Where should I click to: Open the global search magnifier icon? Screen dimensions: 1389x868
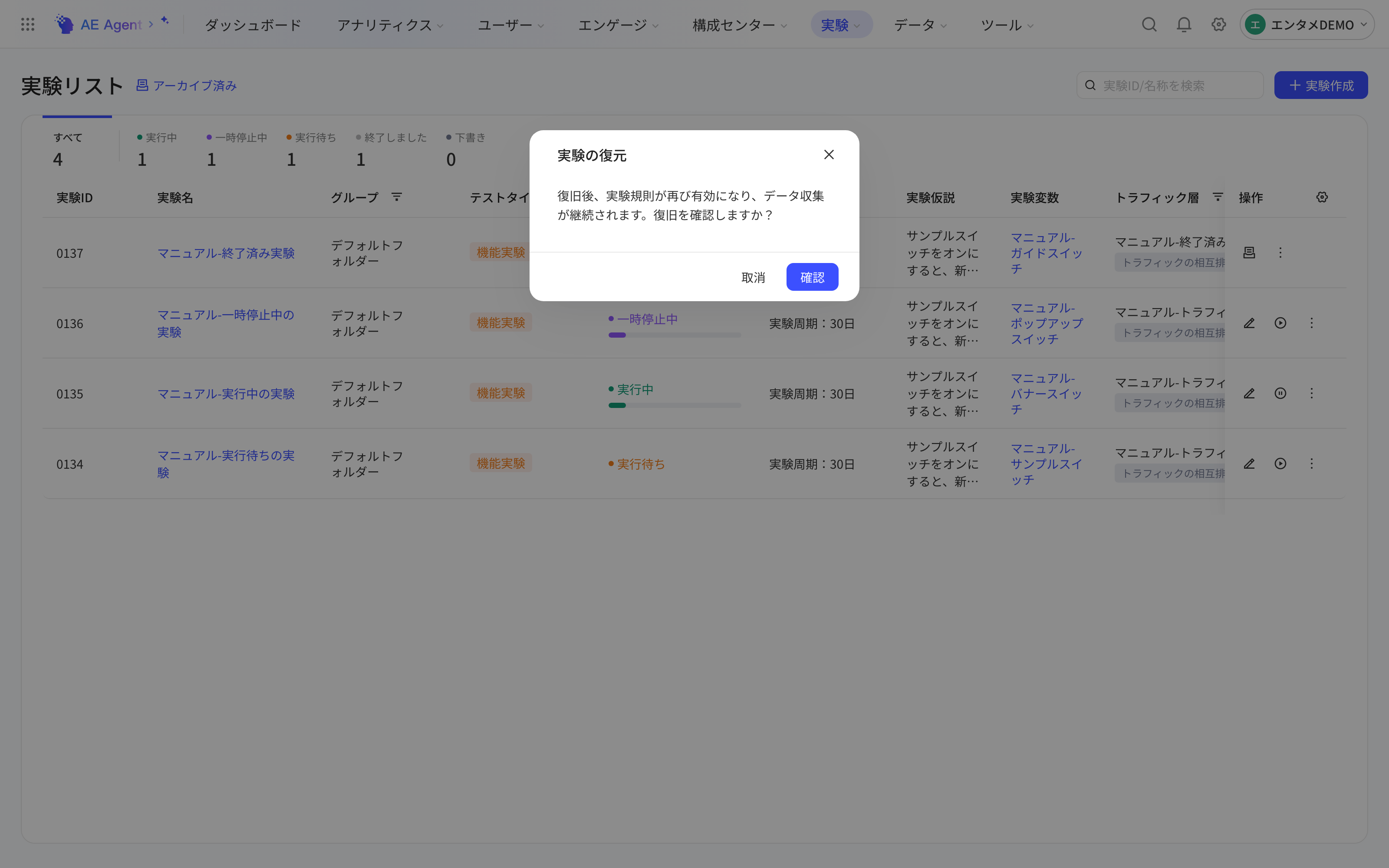(1149, 24)
